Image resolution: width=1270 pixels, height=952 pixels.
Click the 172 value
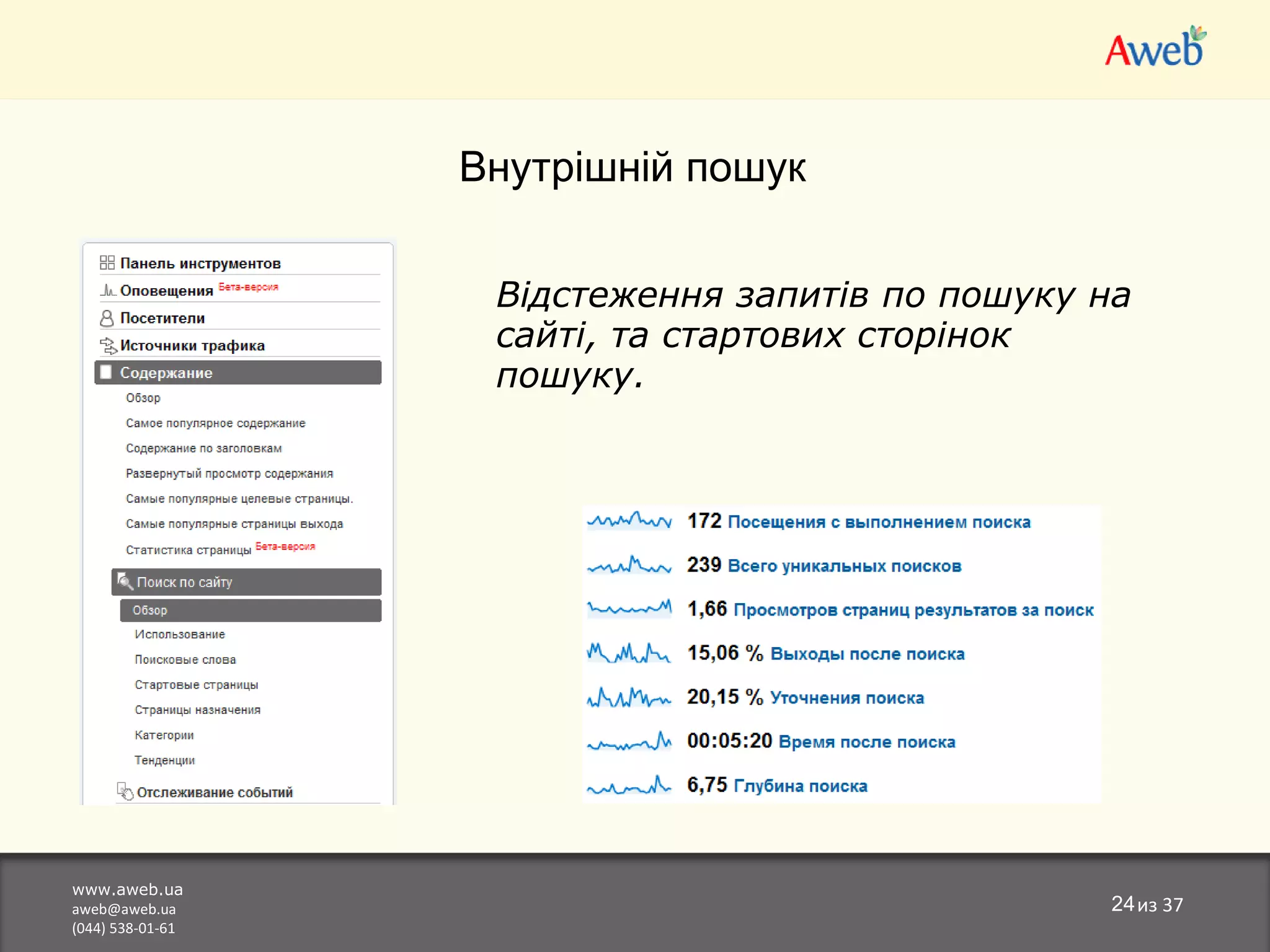(704, 521)
